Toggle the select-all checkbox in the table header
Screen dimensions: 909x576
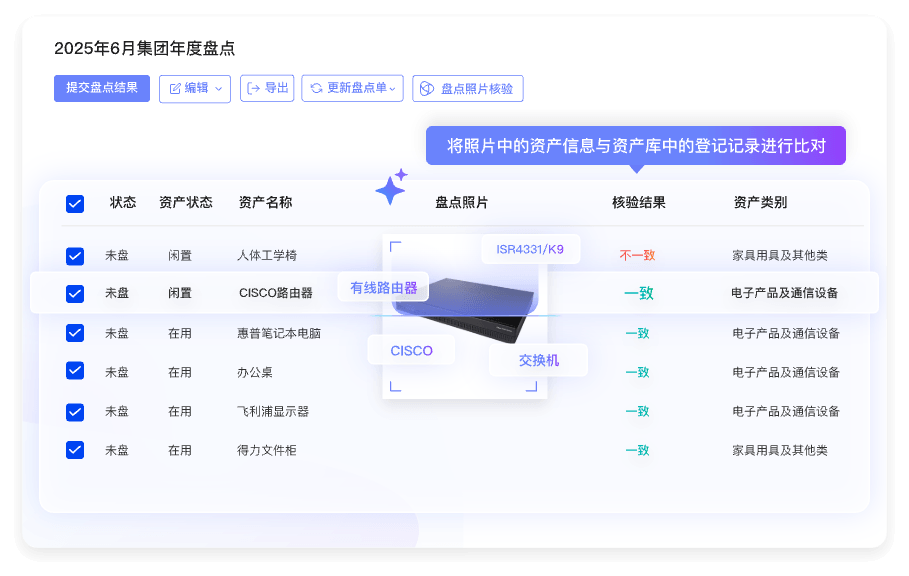[x=74, y=203]
